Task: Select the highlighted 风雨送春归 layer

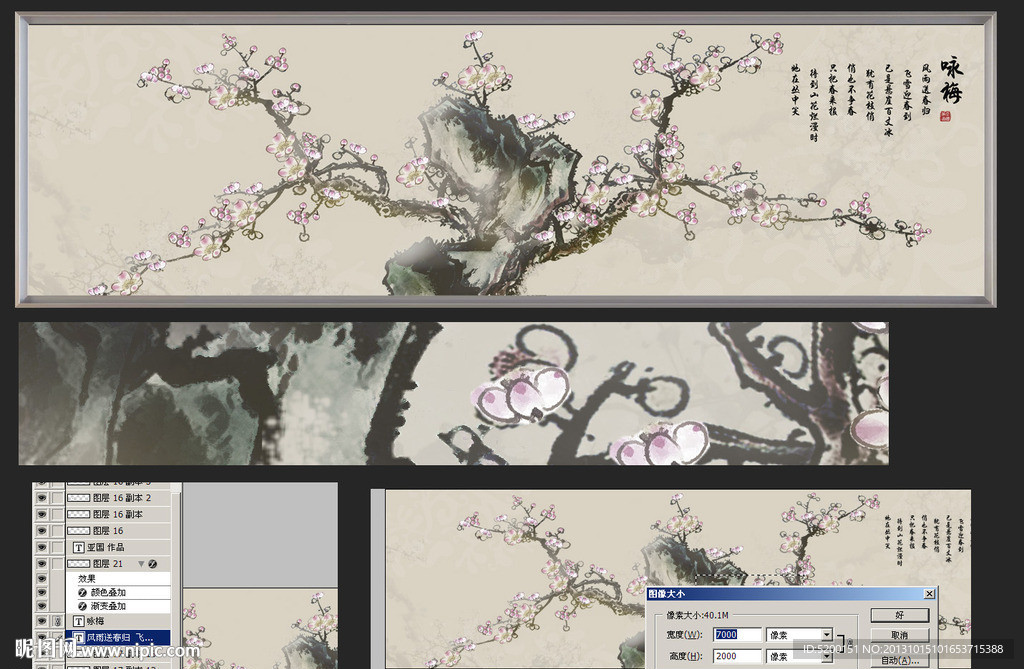Action: click(118, 638)
